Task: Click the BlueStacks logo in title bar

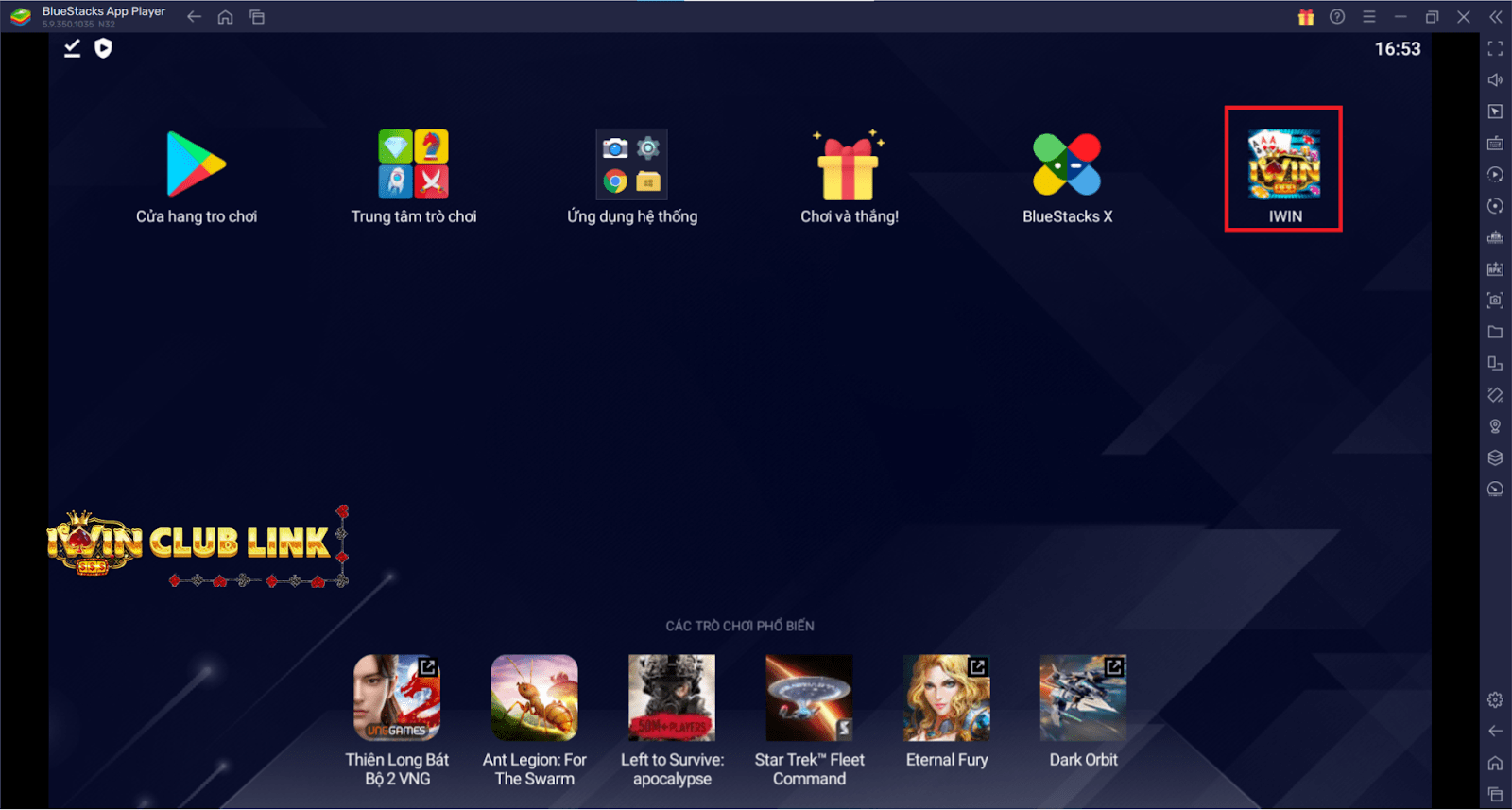Action: tap(21, 17)
